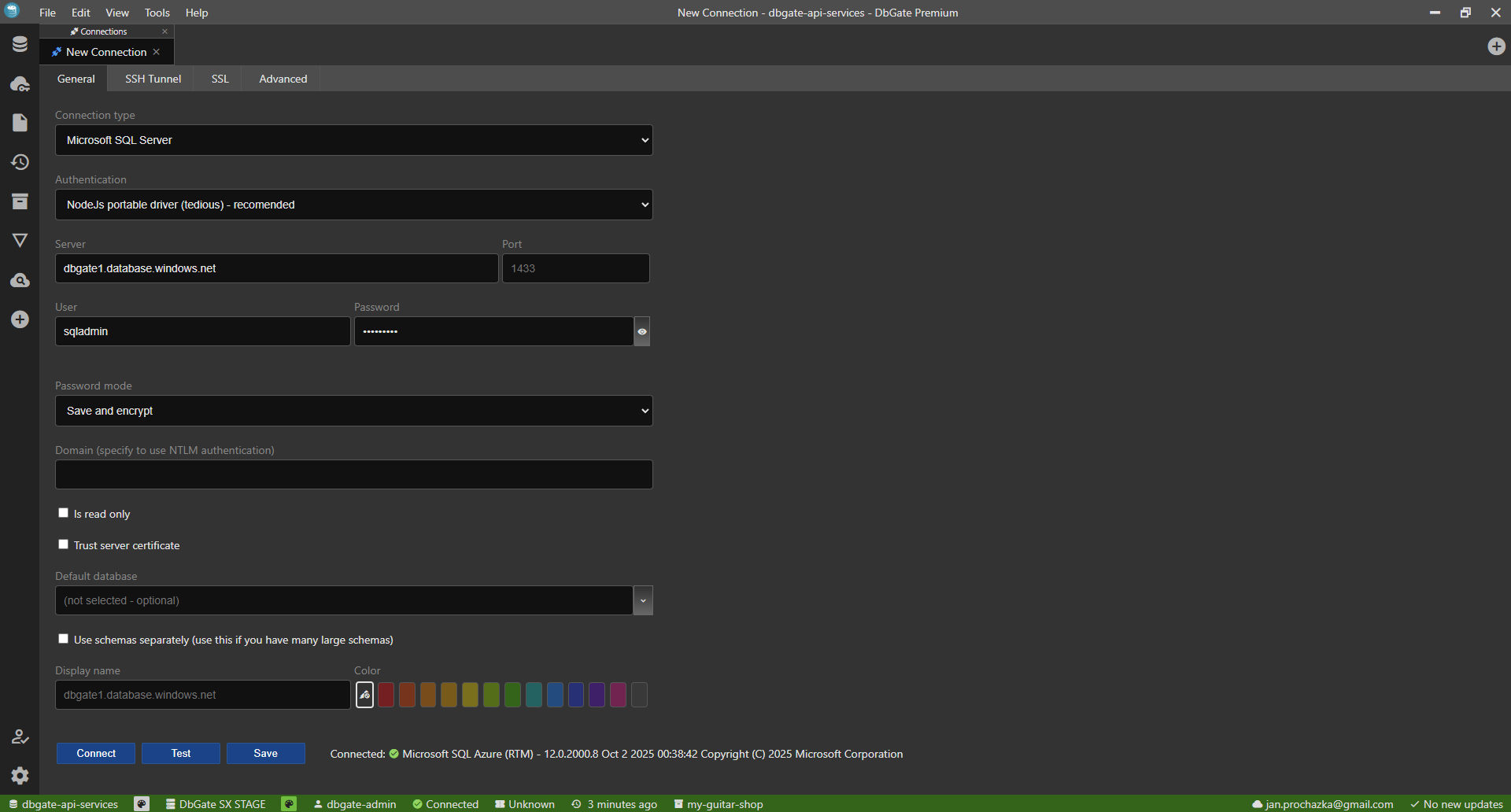
Task: Check Trust server certificate
Action: pyautogui.click(x=63, y=544)
